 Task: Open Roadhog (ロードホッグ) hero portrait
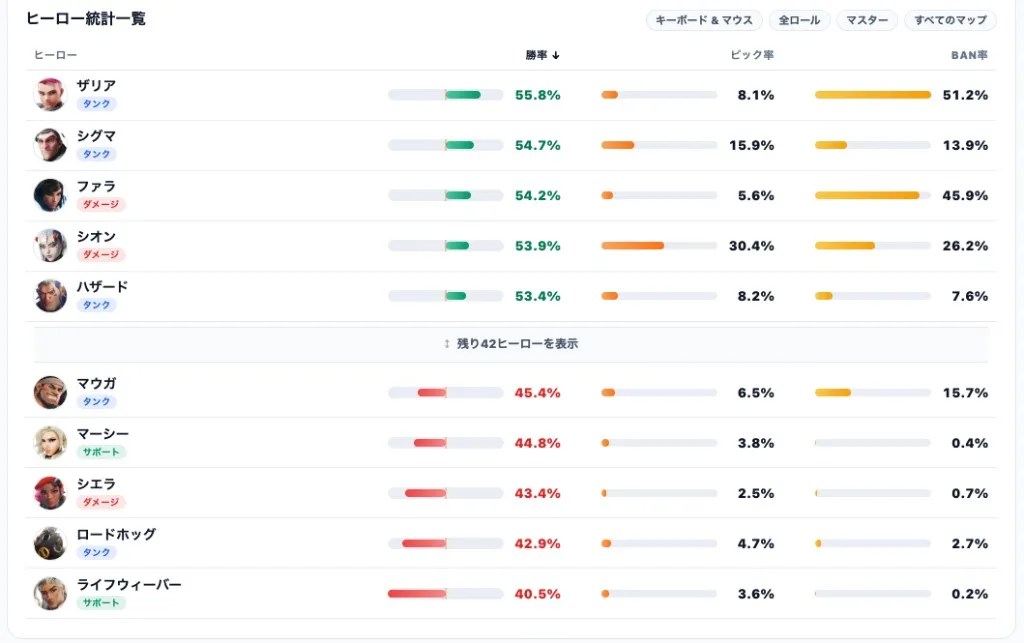point(50,543)
